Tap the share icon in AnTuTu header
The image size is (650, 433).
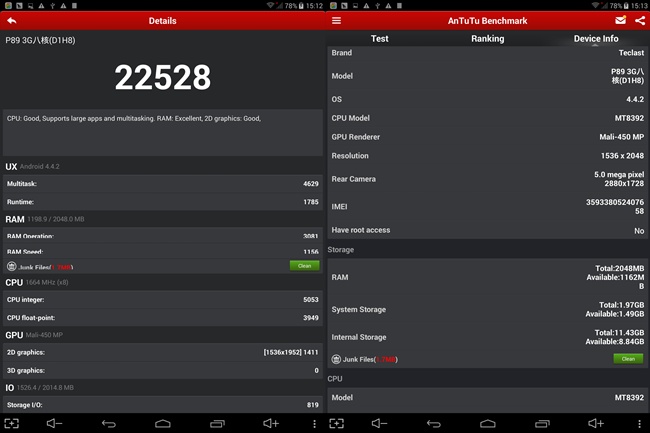pos(640,21)
